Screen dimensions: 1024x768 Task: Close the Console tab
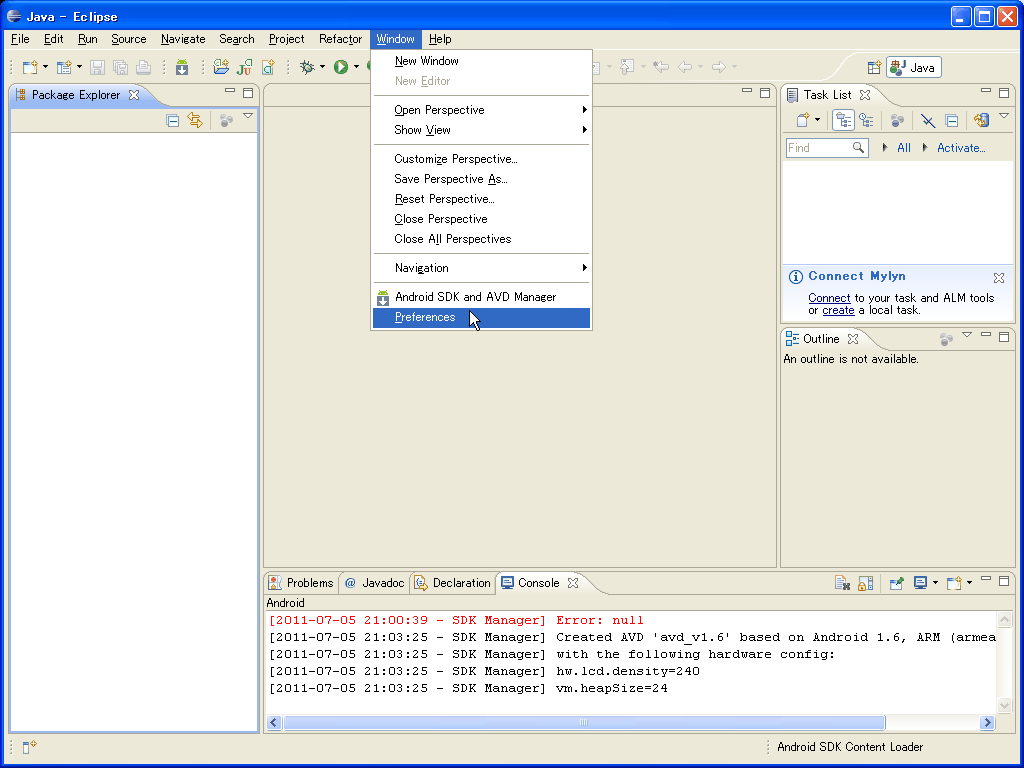(x=573, y=583)
